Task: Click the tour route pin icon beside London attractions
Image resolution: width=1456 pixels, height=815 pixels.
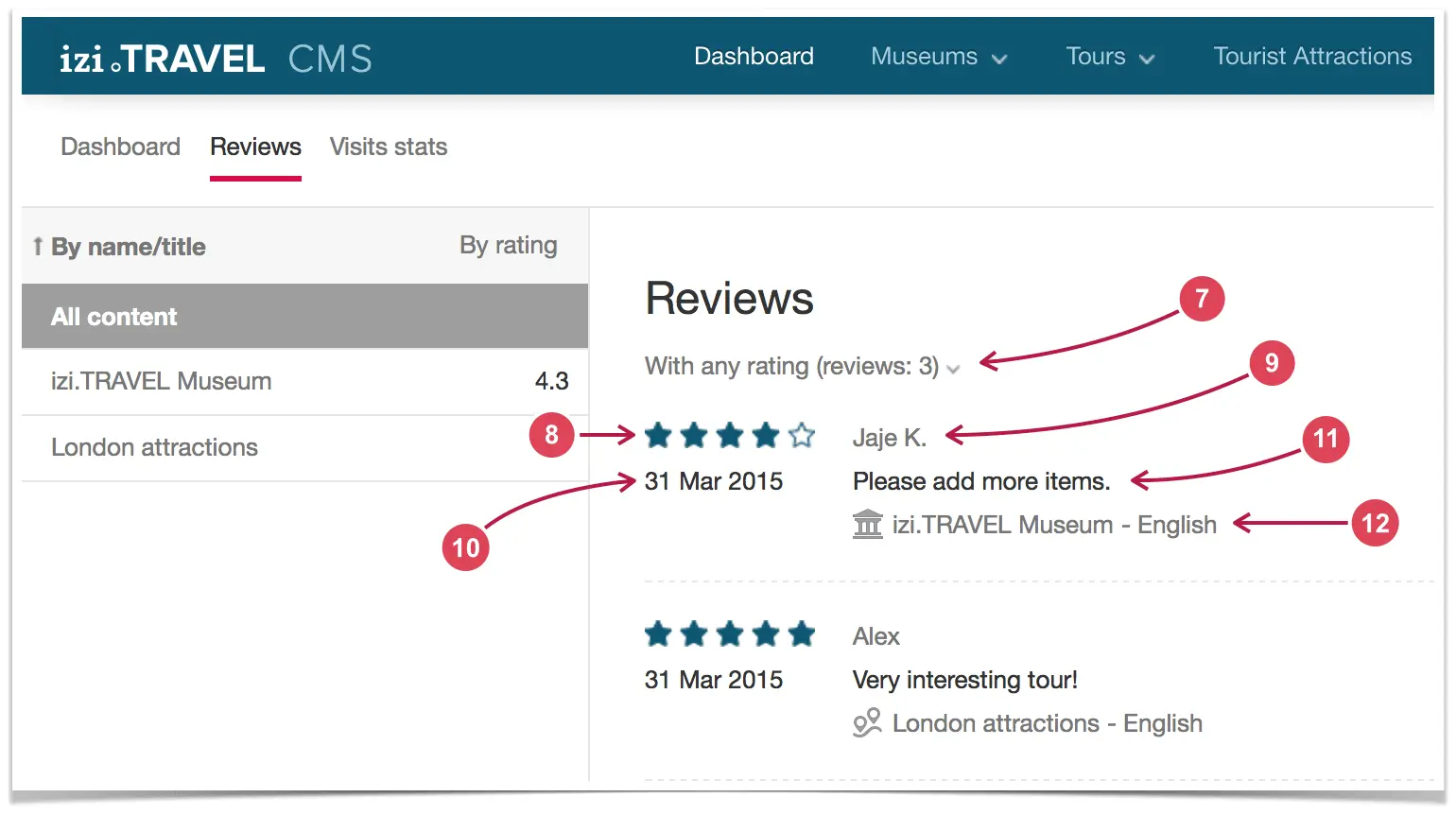Action: [x=867, y=723]
